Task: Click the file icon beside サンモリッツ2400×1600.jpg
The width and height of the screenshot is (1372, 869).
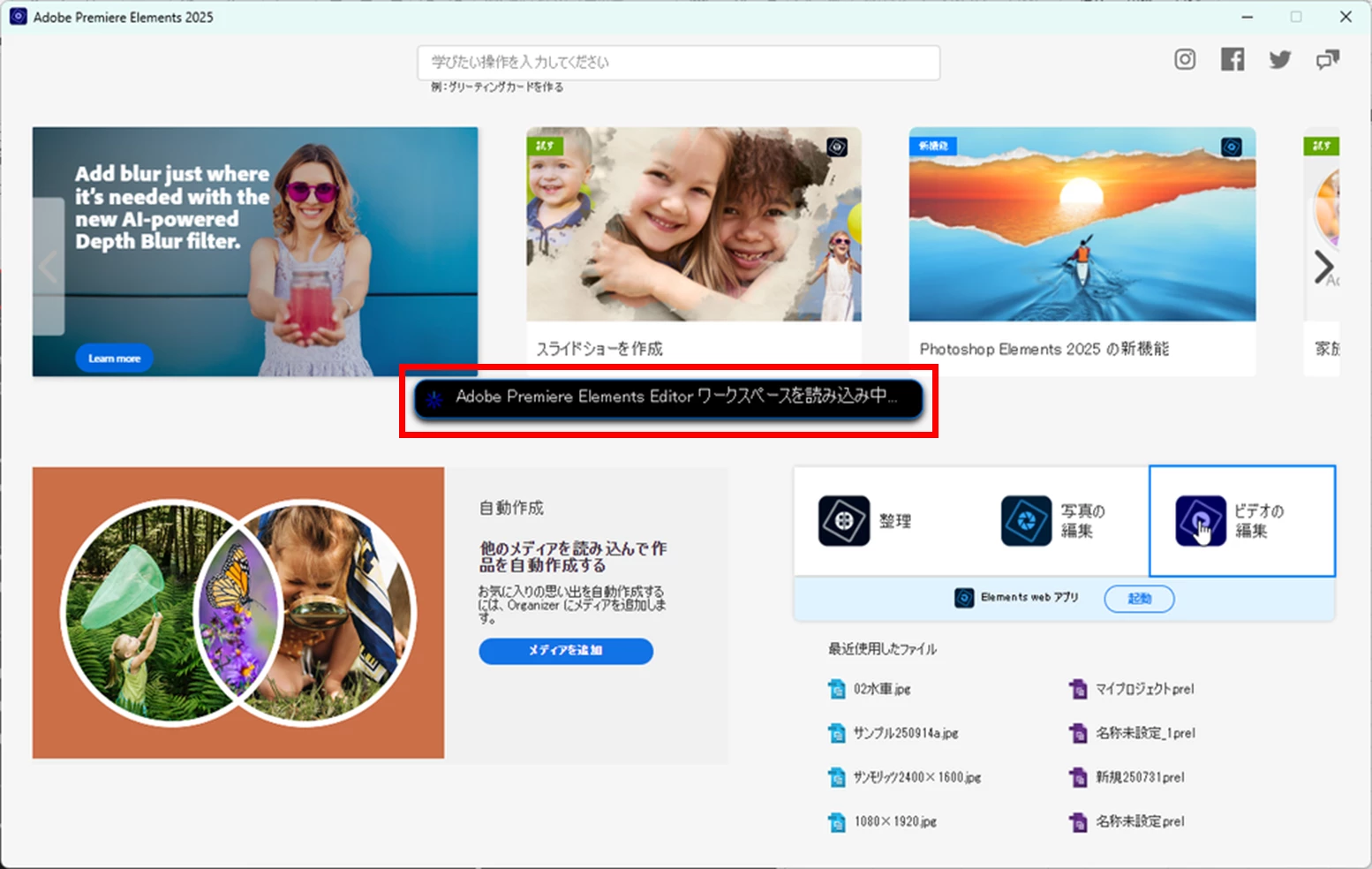Action: [836, 777]
